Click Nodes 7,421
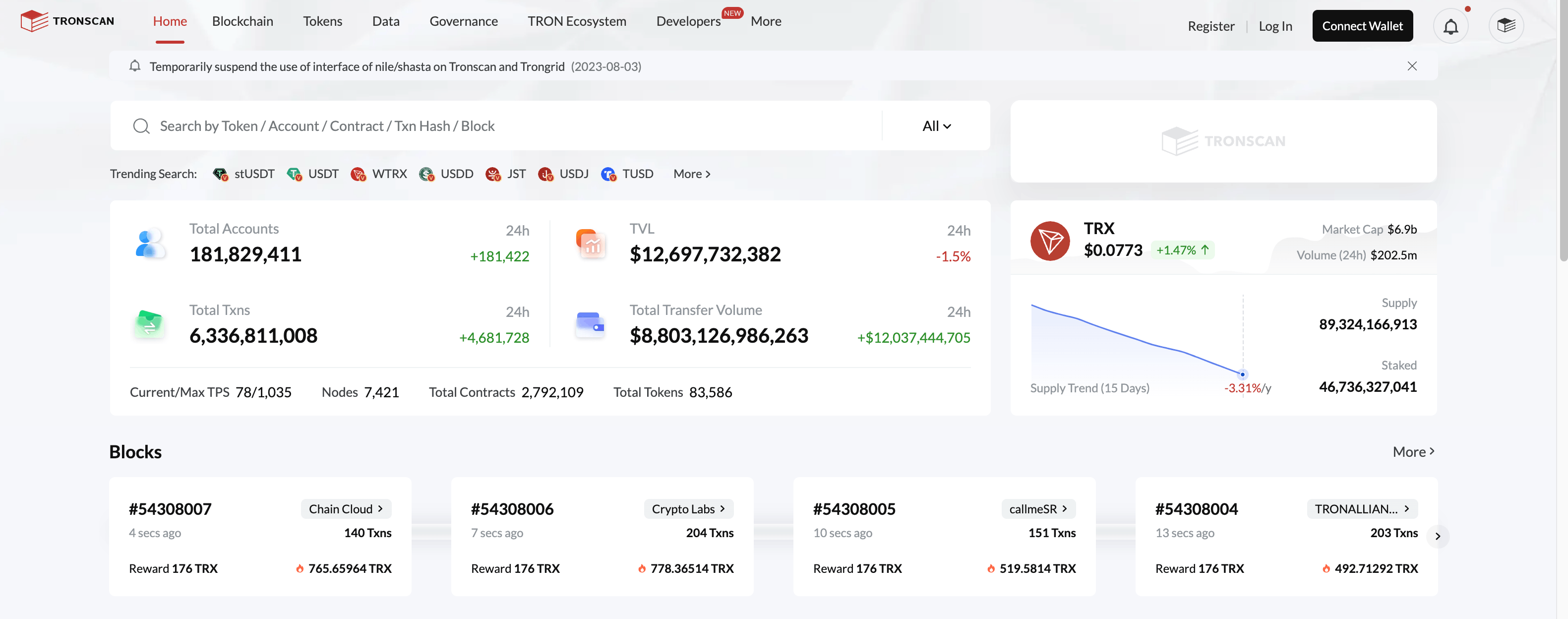The image size is (1568, 619). click(360, 393)
